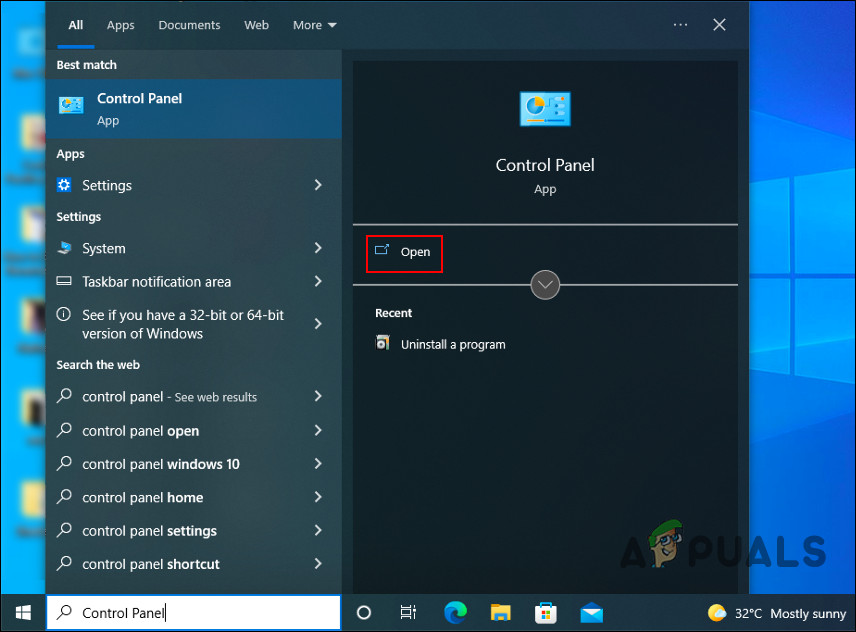Select 'control panel windows 10' suggestion text
The width and height of the screenshot is (856, 632).
pyautogui.click(x=160, y=464)
